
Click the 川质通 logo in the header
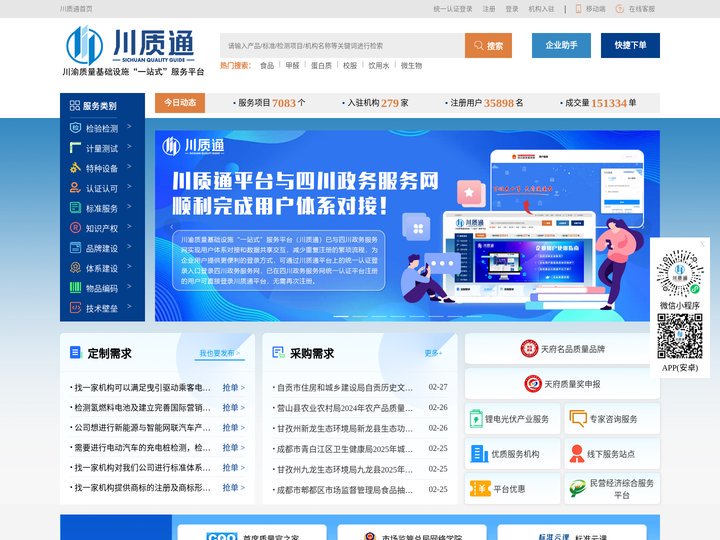pos(133,51)
